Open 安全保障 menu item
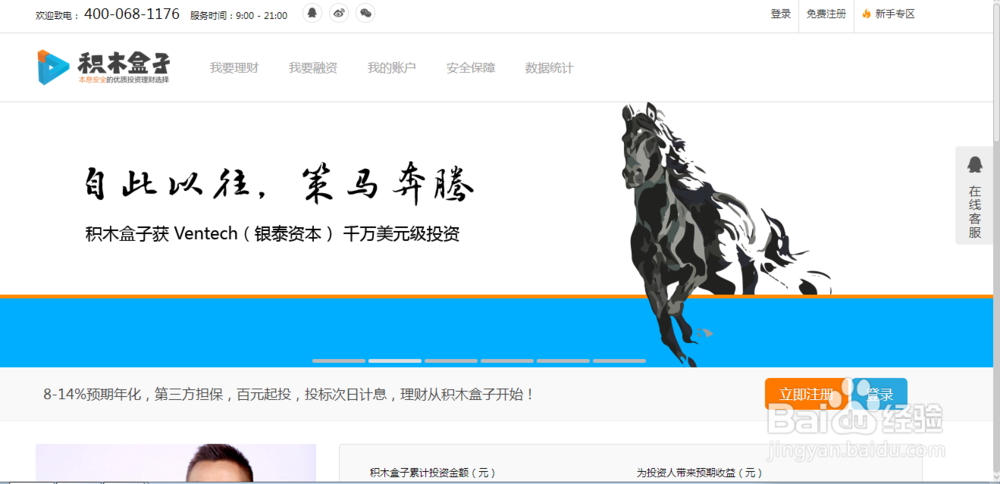Viewport: 1000px width, 484px height. click(x=471, y=68)
